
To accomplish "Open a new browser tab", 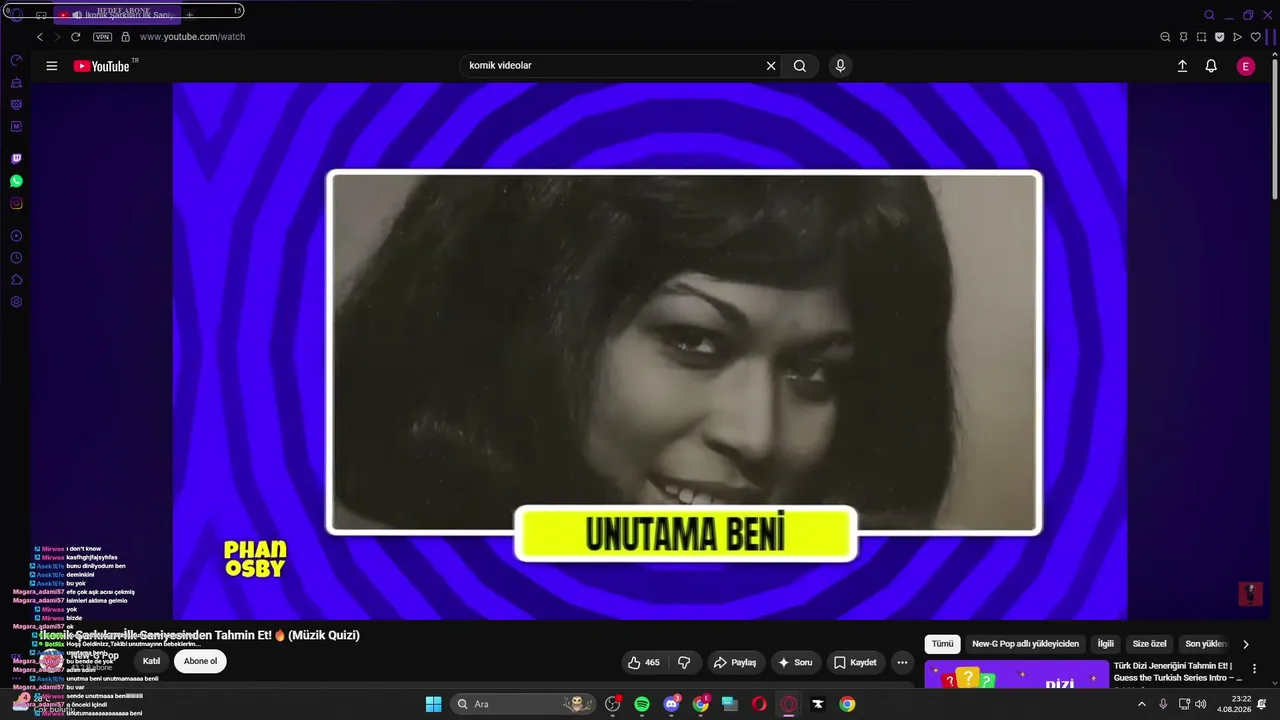I will click(x=189, y=15).
